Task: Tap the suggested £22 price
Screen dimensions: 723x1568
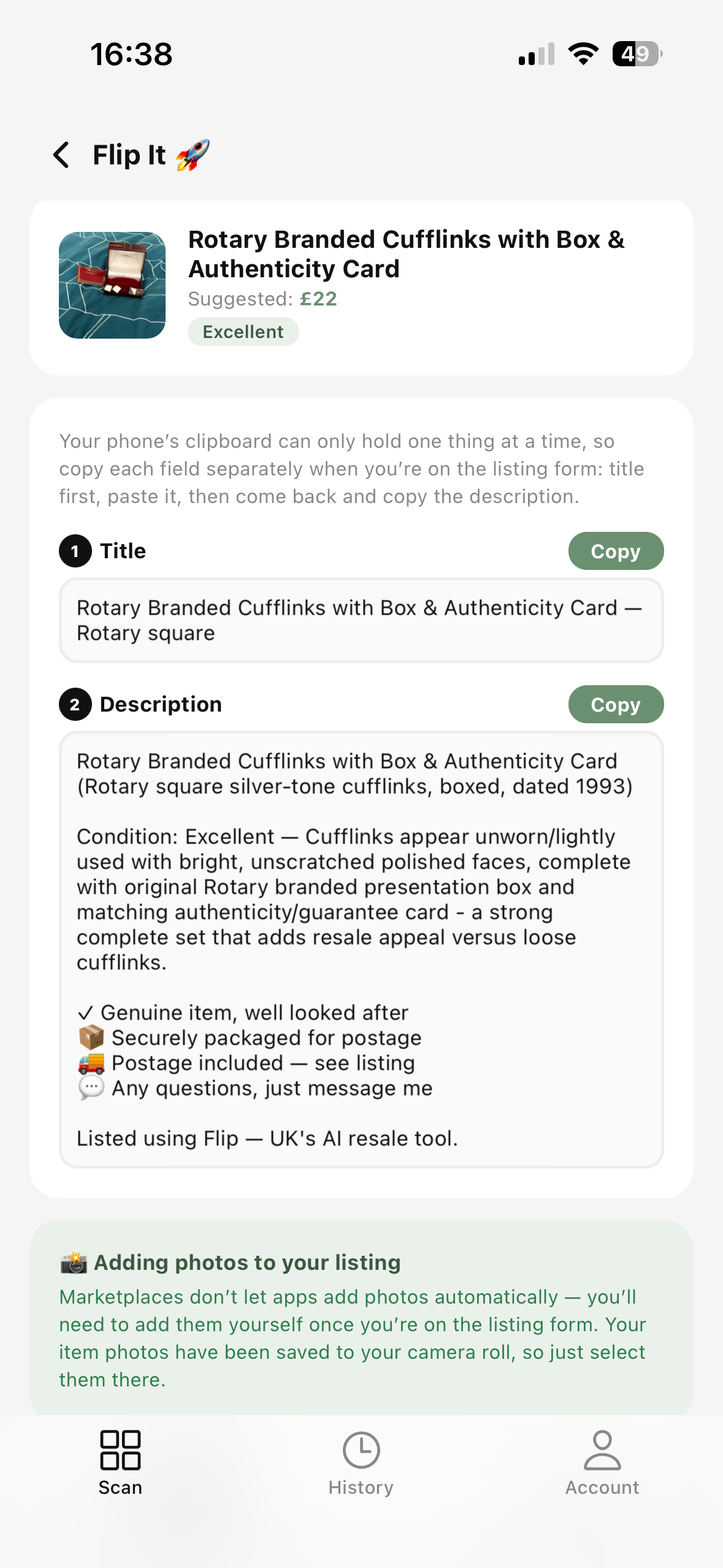Action: click(x=318, y=299)
